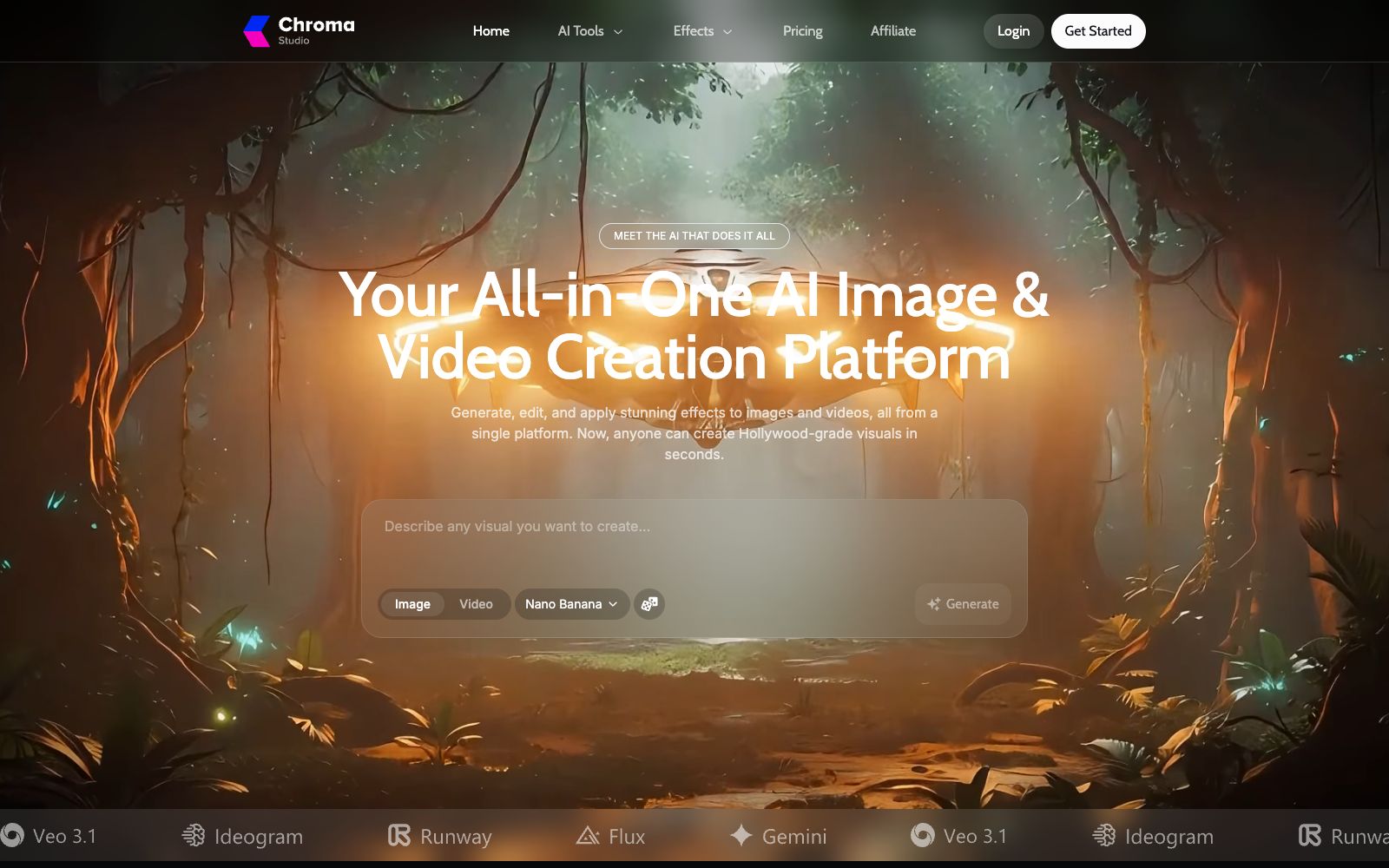Click the Ideogram logo left of Runway

click(242, 836)
